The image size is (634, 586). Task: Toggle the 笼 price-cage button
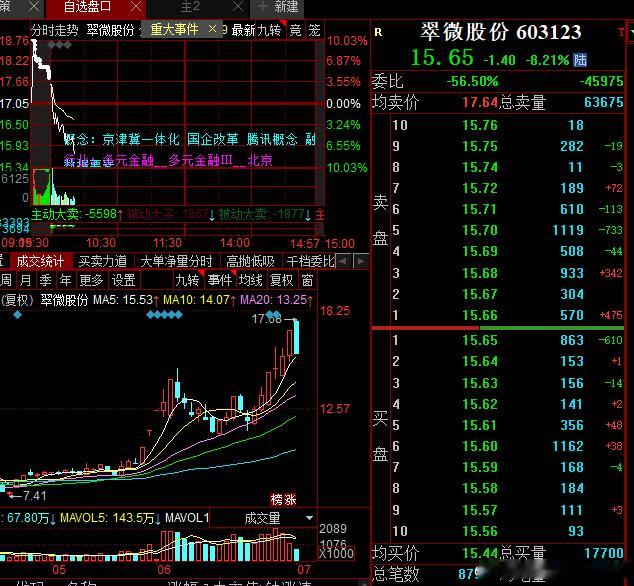click(x=314, y=30)
